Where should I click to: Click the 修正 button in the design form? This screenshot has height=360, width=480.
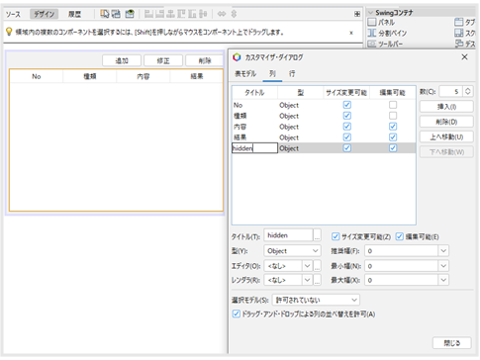tap(163, 61)
